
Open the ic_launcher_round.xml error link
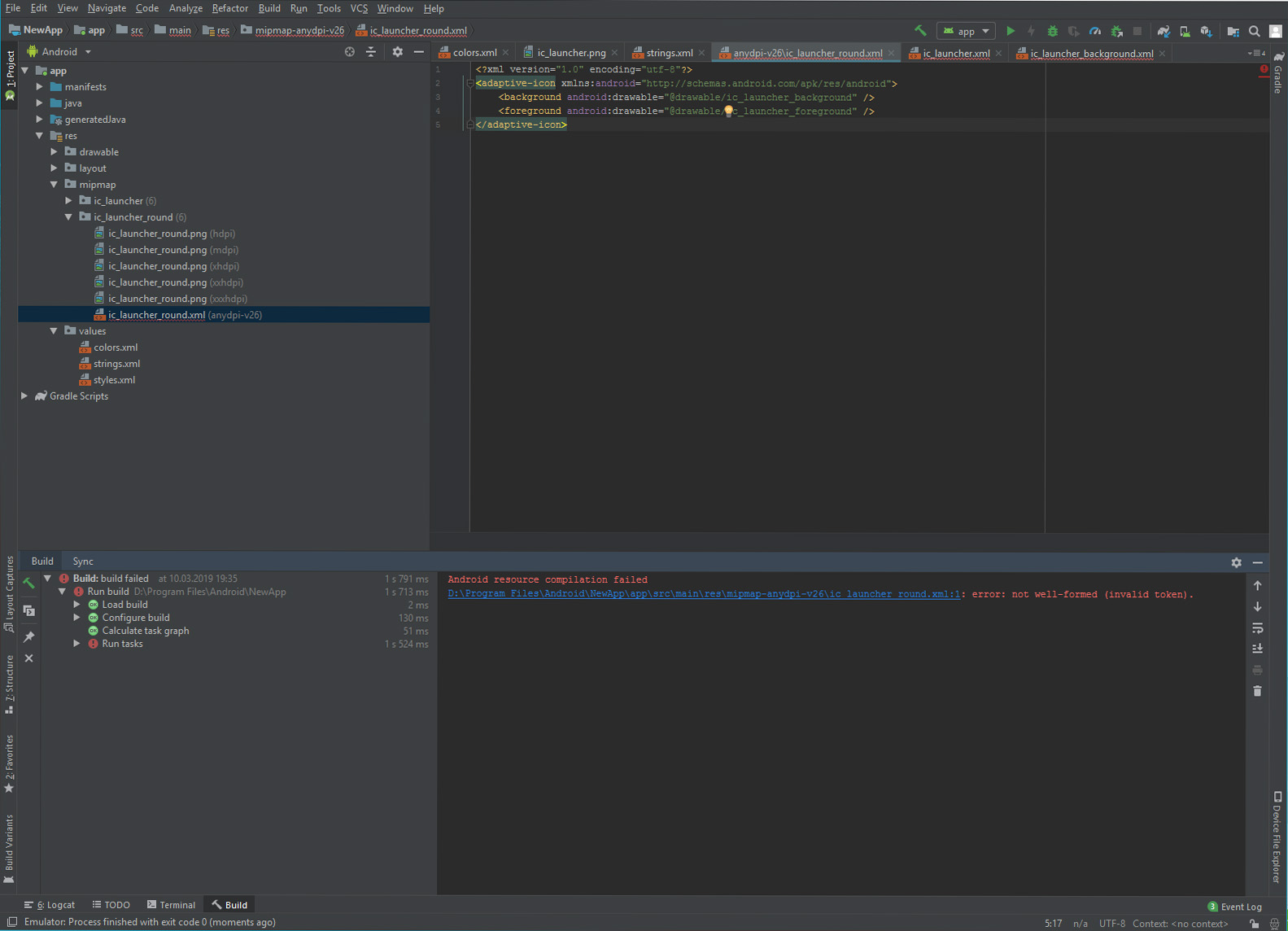click(x=703, y=594)
